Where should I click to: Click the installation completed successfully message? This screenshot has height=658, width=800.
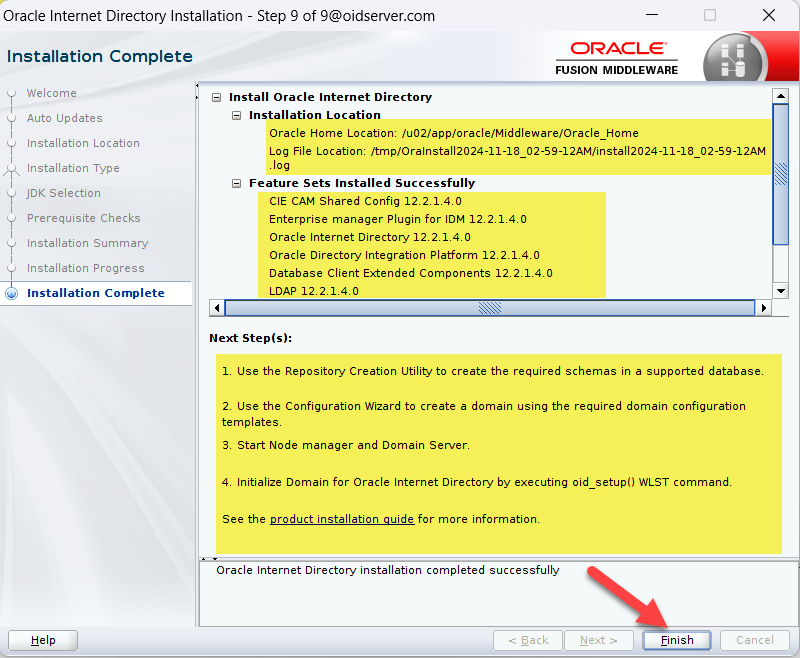coord(388,570)
